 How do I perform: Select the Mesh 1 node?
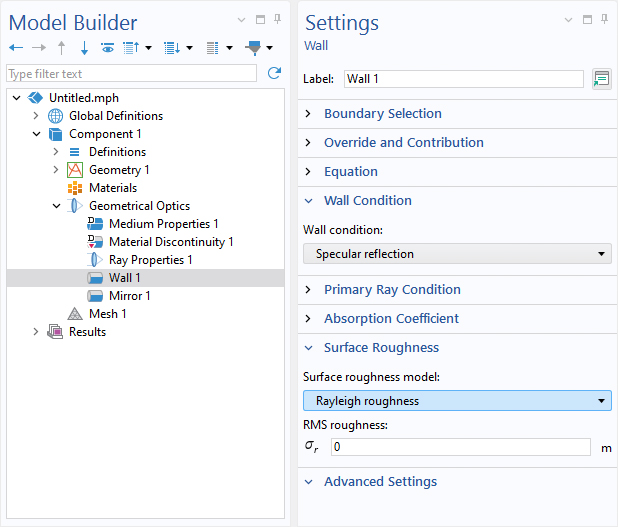[x=109, y=314]
